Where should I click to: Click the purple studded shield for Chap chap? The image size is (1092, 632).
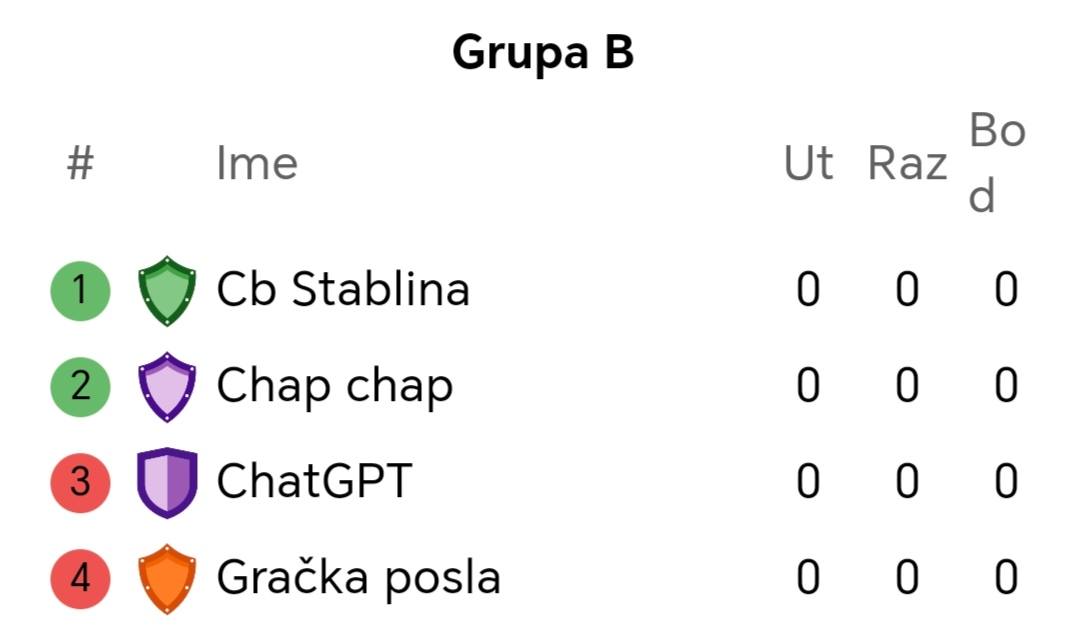point(167,387)
